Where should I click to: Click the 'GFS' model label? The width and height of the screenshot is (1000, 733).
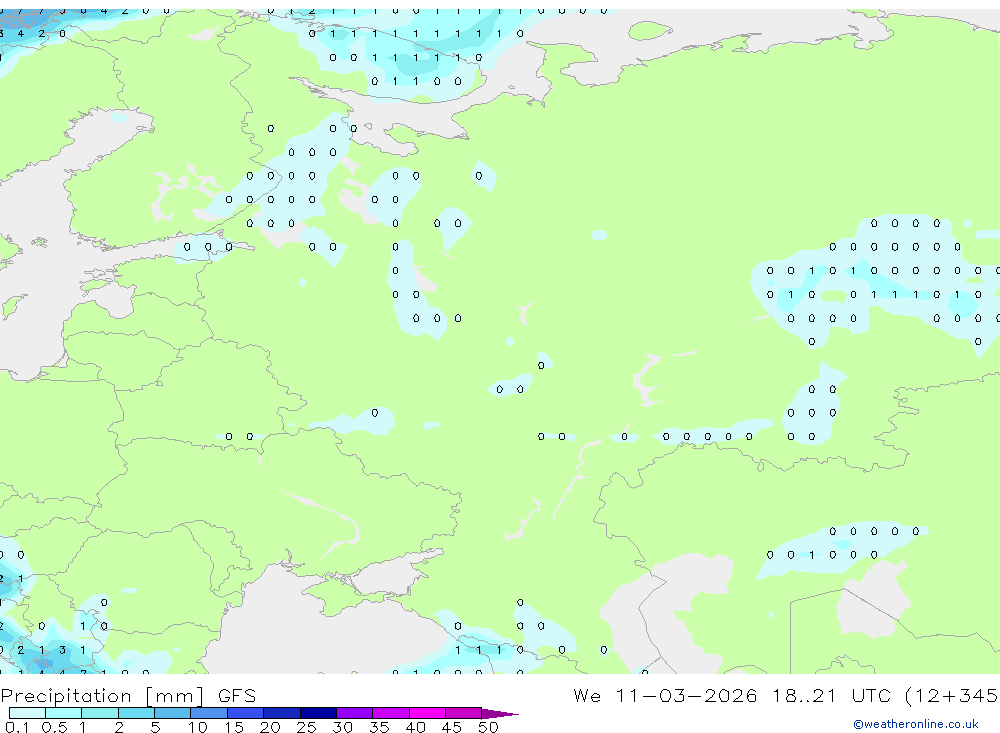click(x=237, y=696)
